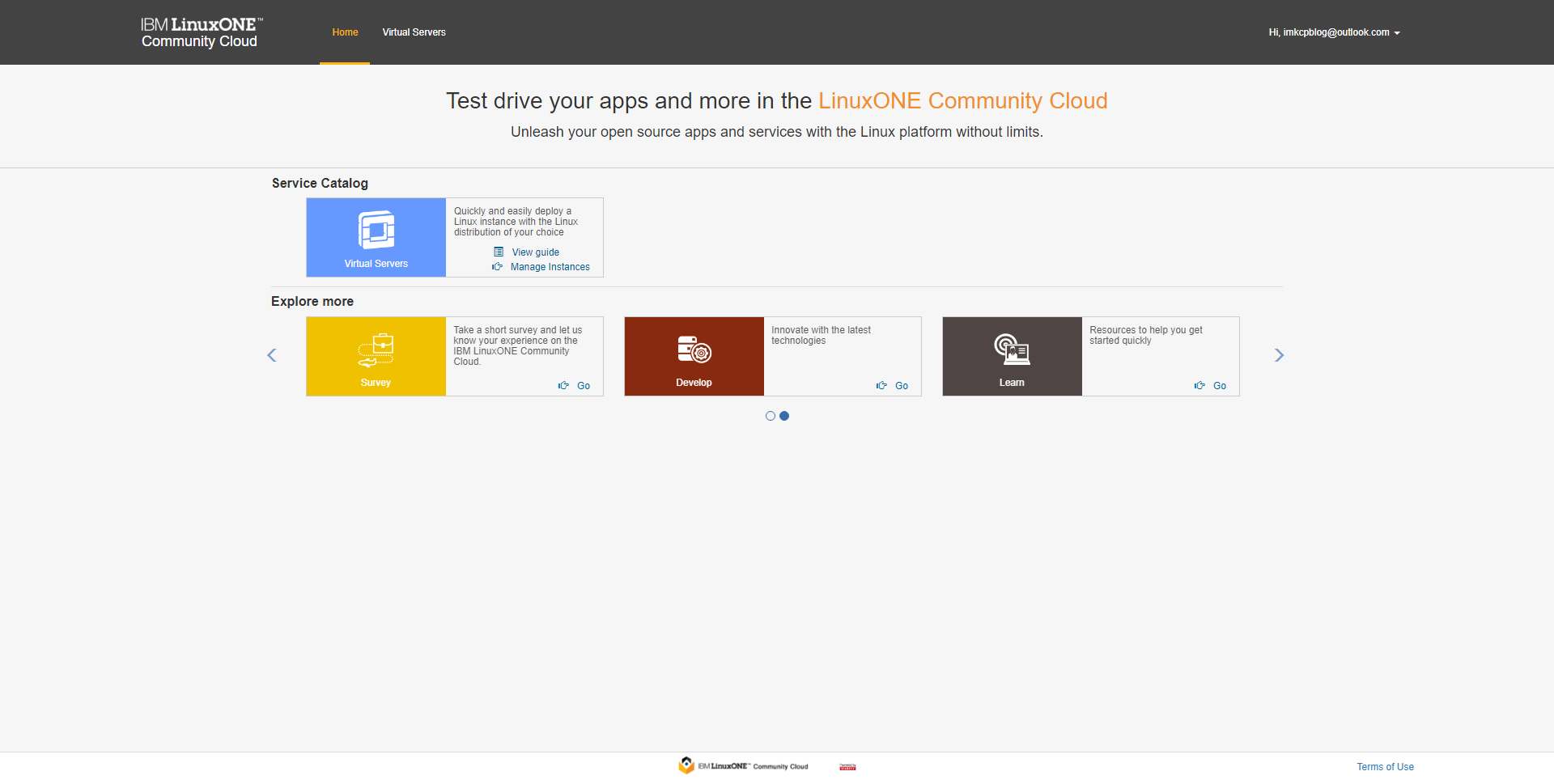The height and width of the screenshot is (784, 1554).
Task: Open the account dropdown for imkcpblog@outlook.com
Action: point(1334,32)
